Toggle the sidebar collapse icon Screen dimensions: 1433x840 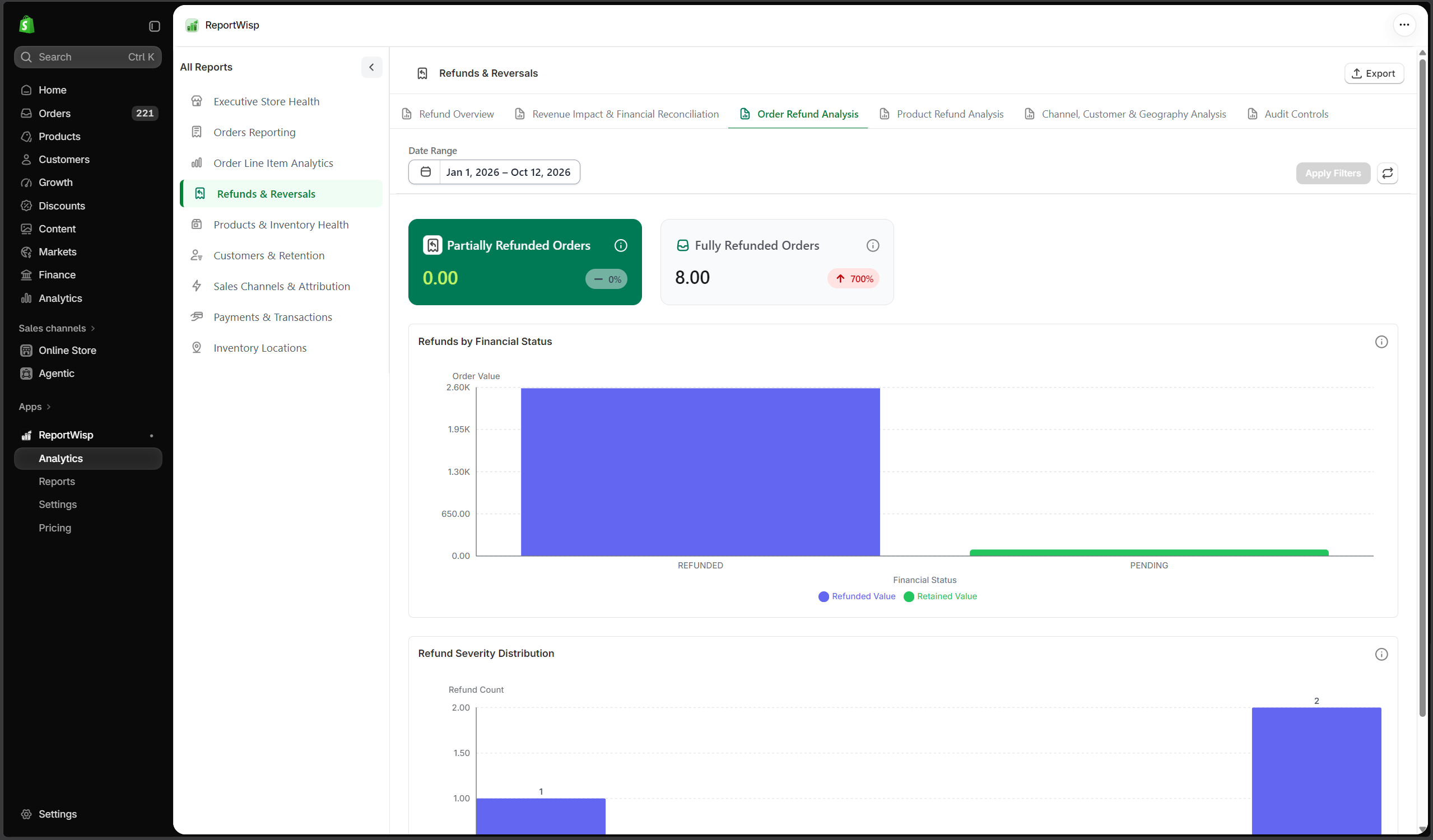[154, 26]
